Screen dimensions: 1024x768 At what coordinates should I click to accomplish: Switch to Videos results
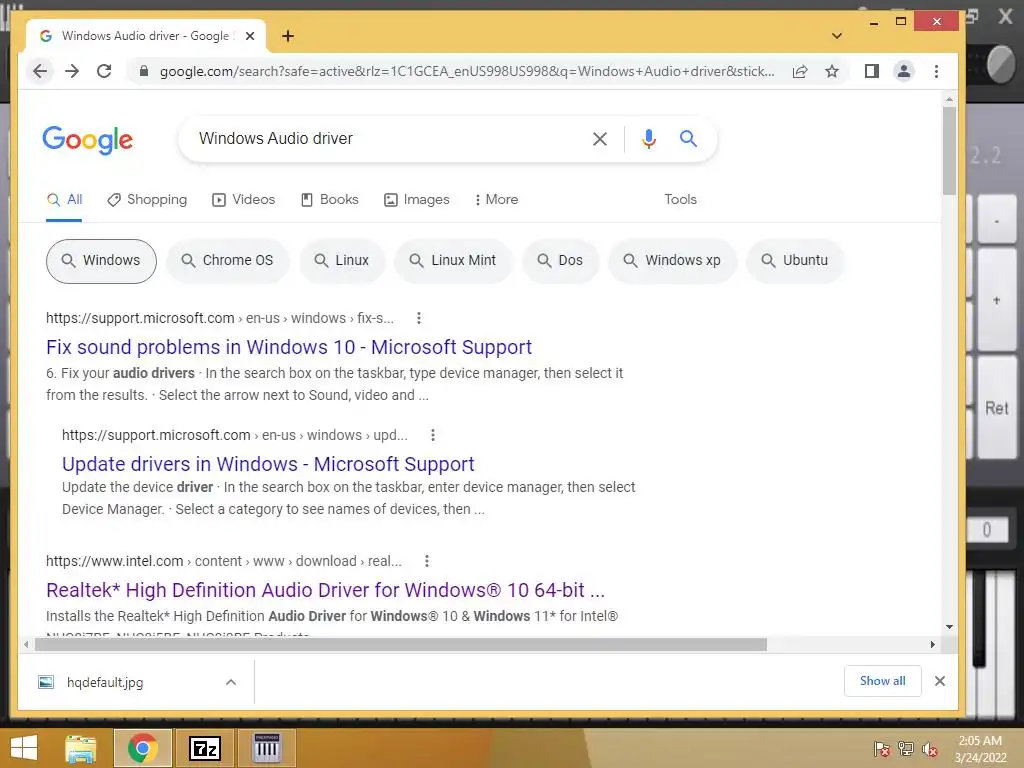pyautogui.click(x=244, y=200)
